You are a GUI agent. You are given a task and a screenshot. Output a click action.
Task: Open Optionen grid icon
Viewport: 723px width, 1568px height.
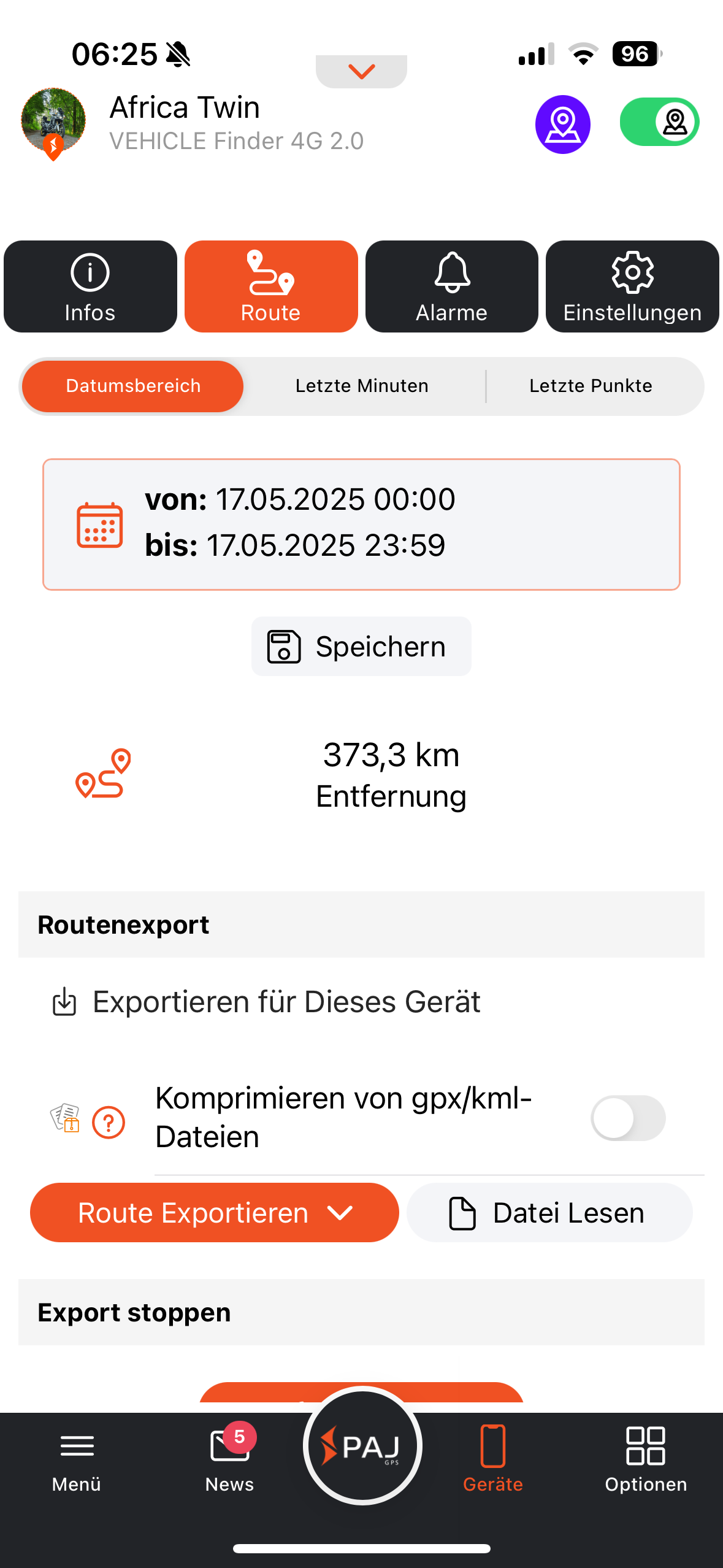point(645,1447)
